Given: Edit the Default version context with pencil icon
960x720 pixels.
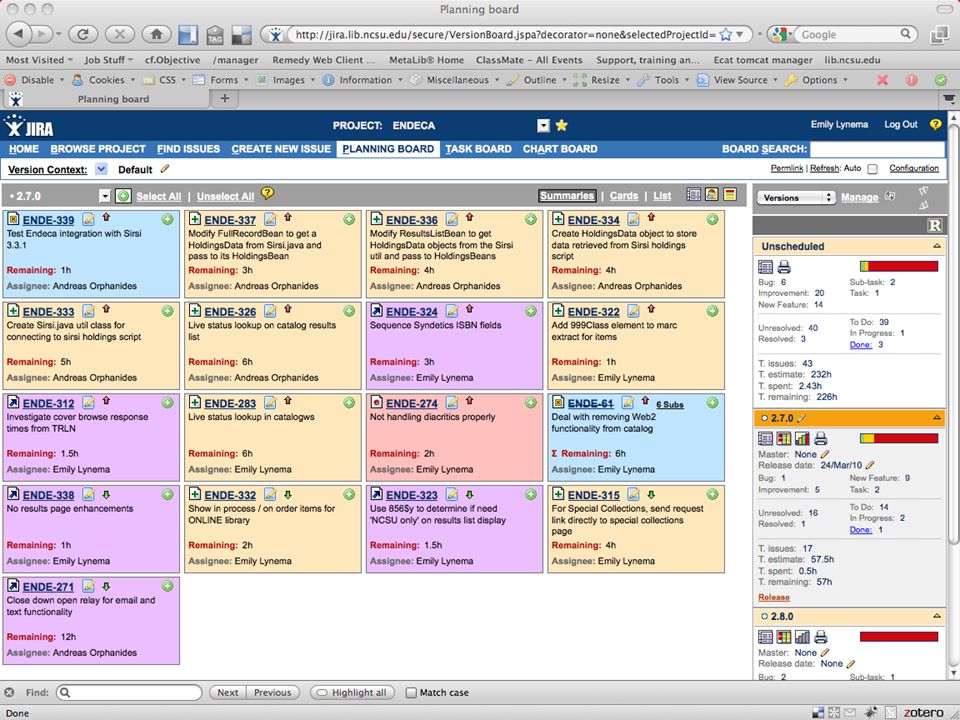Looking at the screenshot, I should click(x=164, y=169).
